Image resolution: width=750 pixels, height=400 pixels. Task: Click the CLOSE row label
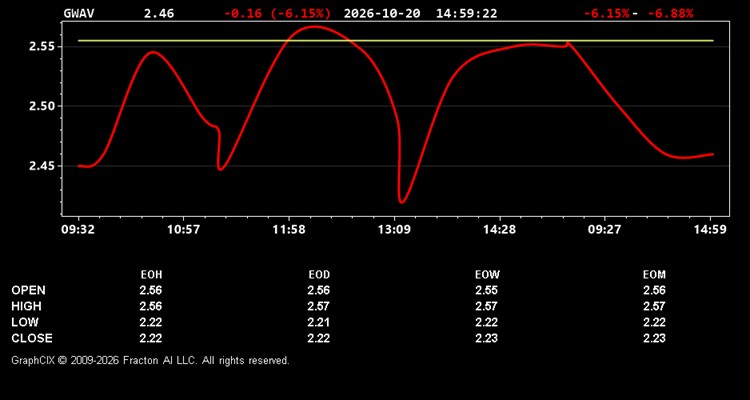coord(32,338)
